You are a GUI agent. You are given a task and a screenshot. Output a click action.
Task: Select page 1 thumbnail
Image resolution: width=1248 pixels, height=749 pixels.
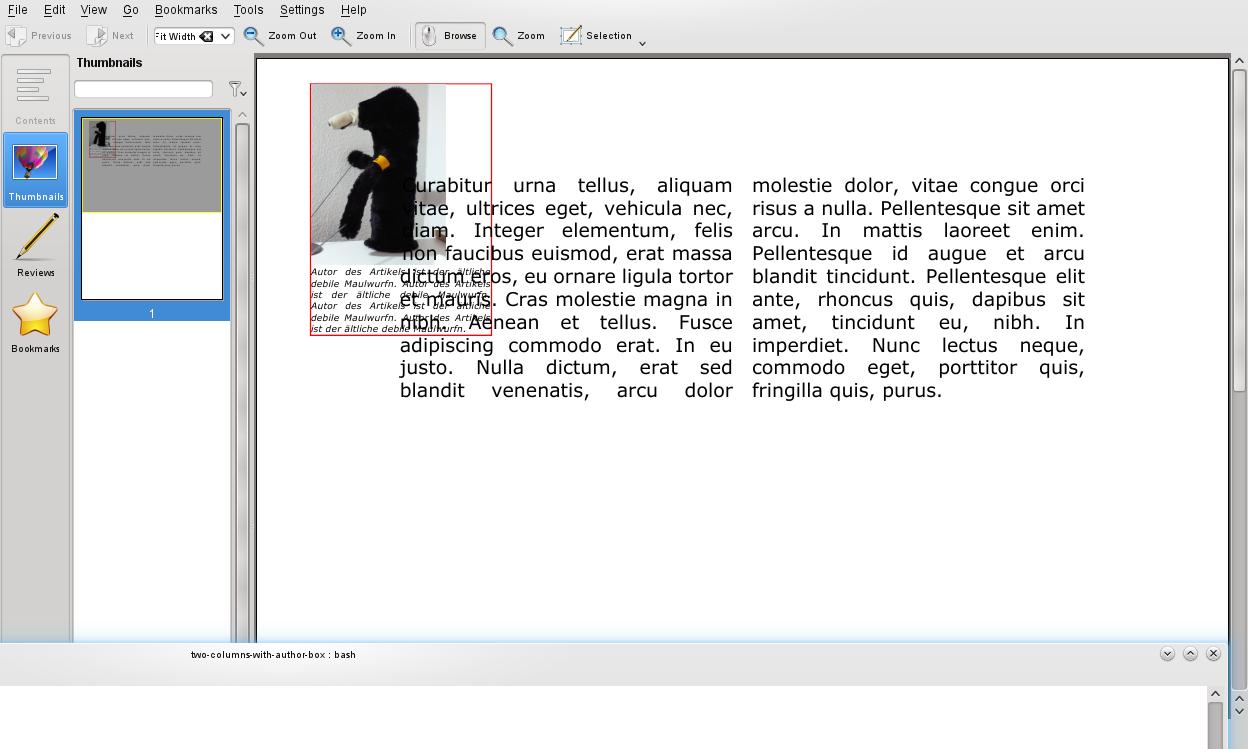(152, 208)
